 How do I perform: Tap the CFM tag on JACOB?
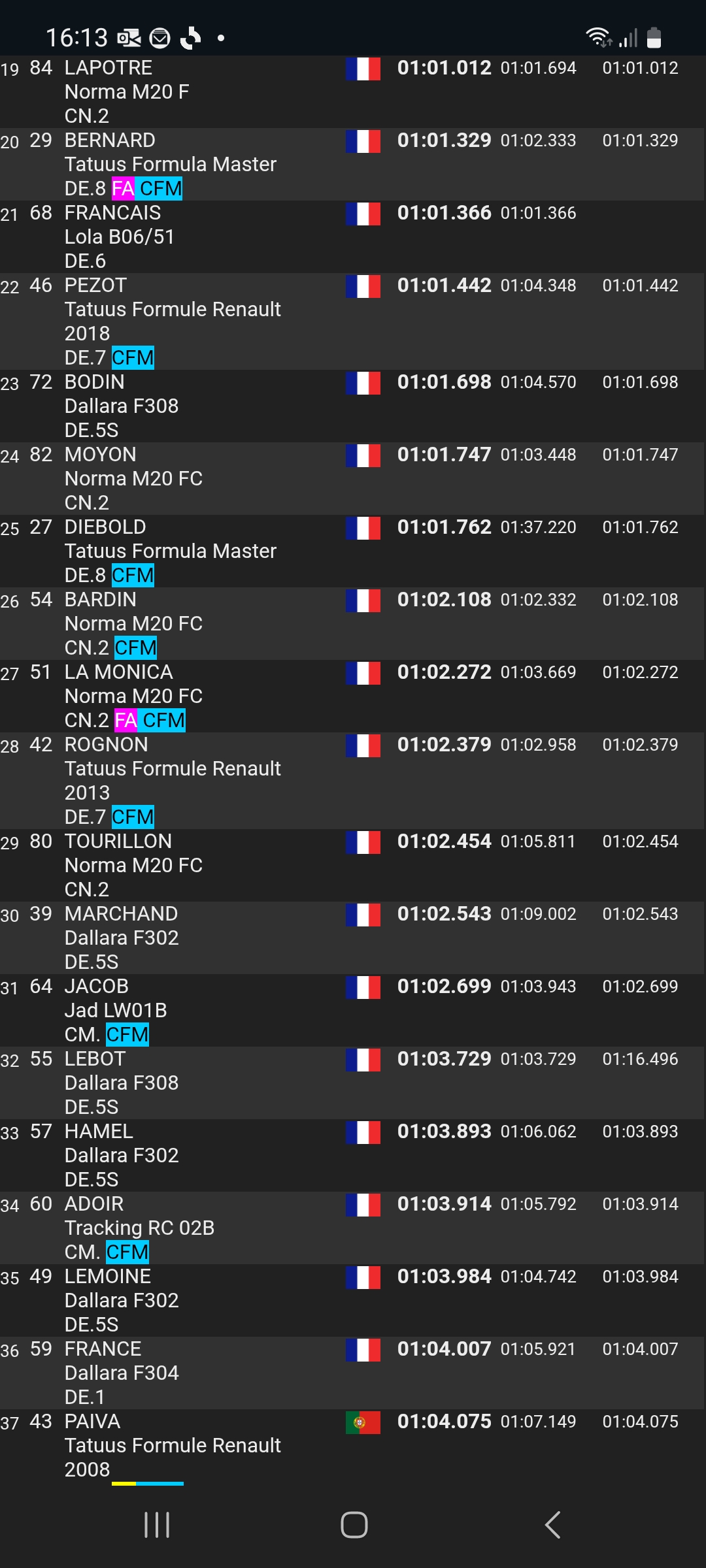tap(127, 1035)
